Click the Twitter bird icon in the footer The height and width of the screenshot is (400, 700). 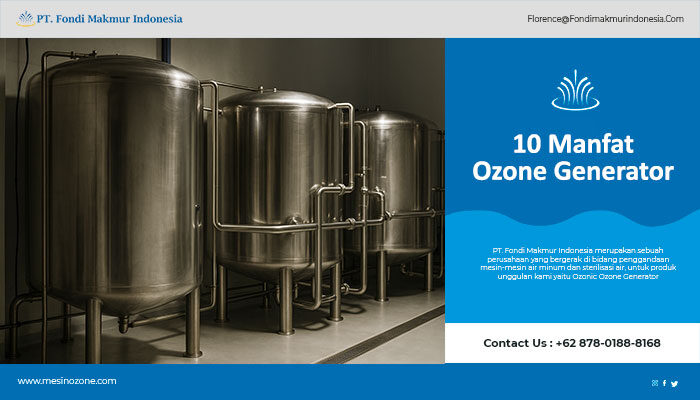(x=674, y=383)
